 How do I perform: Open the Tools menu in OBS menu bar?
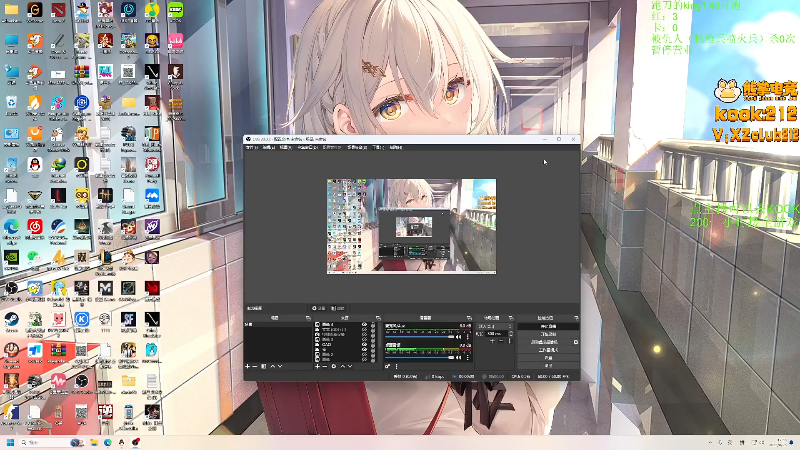378,147
